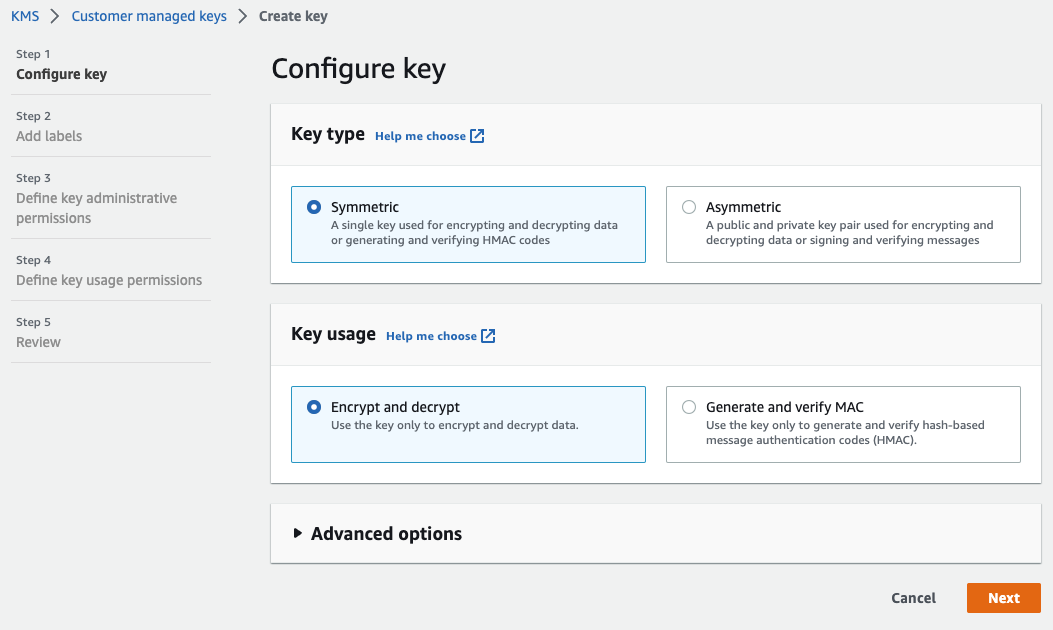Select Step 1 Configure key in sidebar

pyautogui.click(x=61, y=74)
